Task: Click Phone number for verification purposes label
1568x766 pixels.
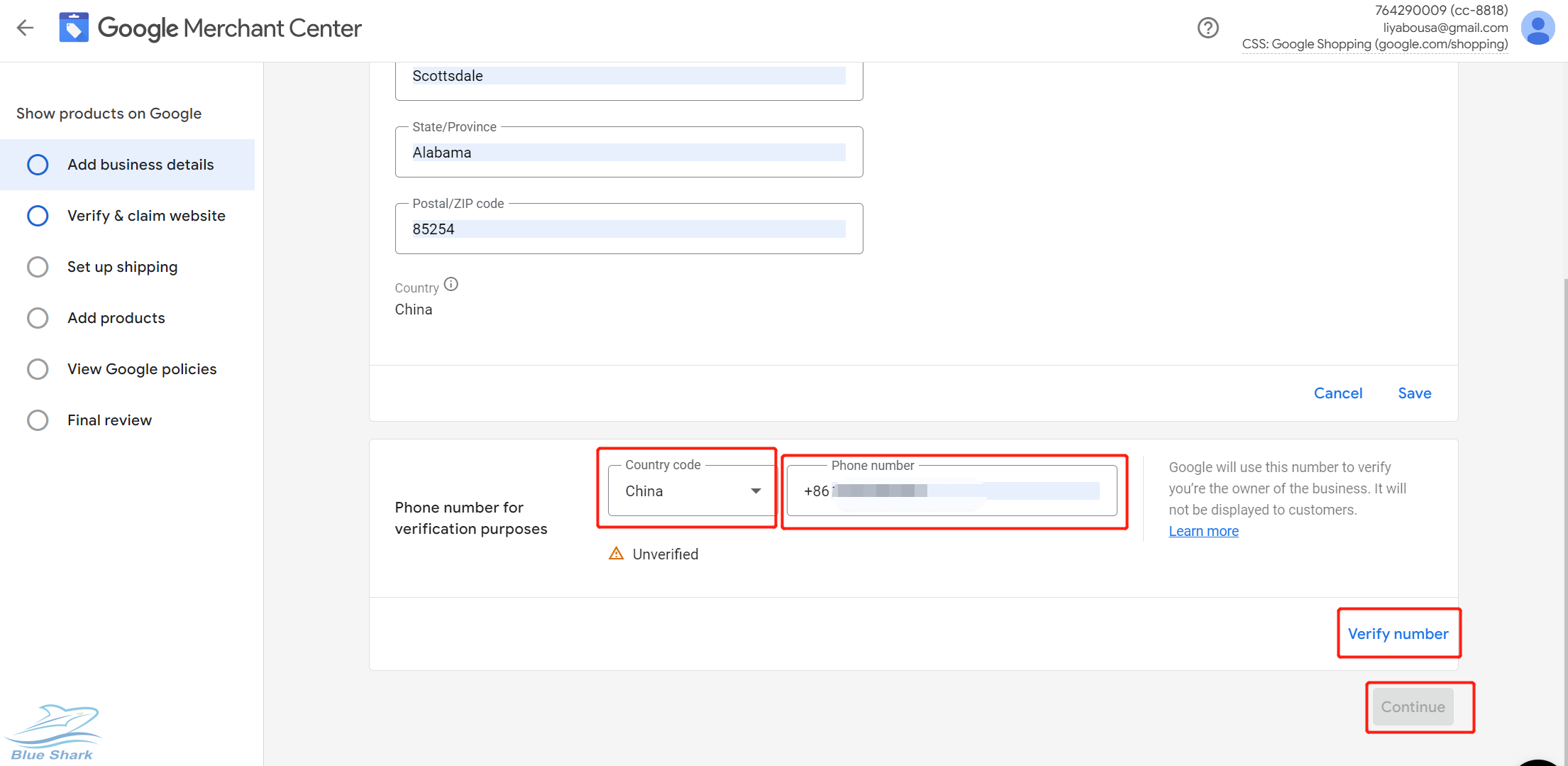Action: click(471, 518)
